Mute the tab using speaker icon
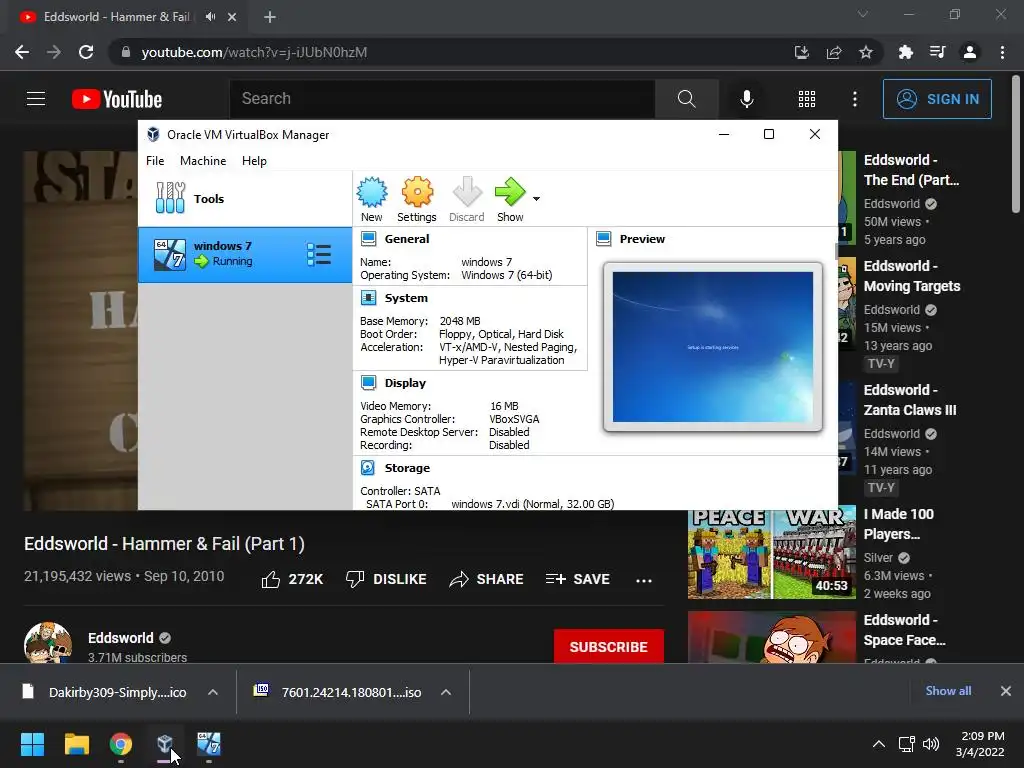This screenshot has height=768, width=1024. pyautogui.click(x=210, y=17)
